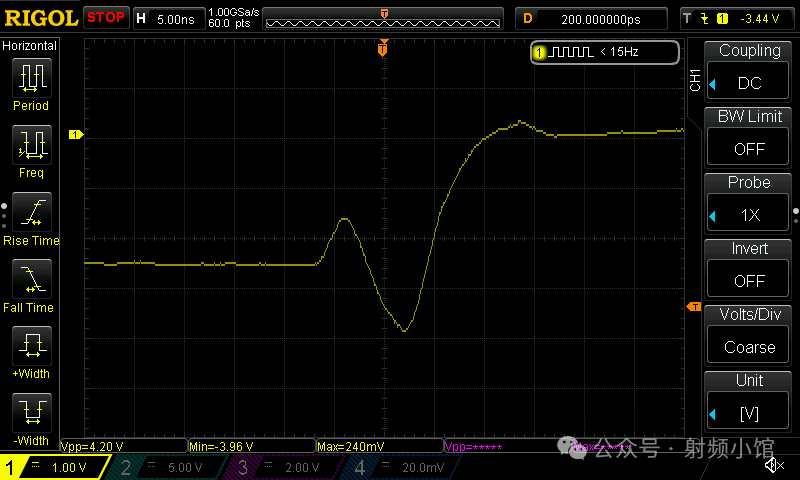Choose the Rise Time measurement icon
This screenshot has height=480, width=800.
[x=31, y=213]
